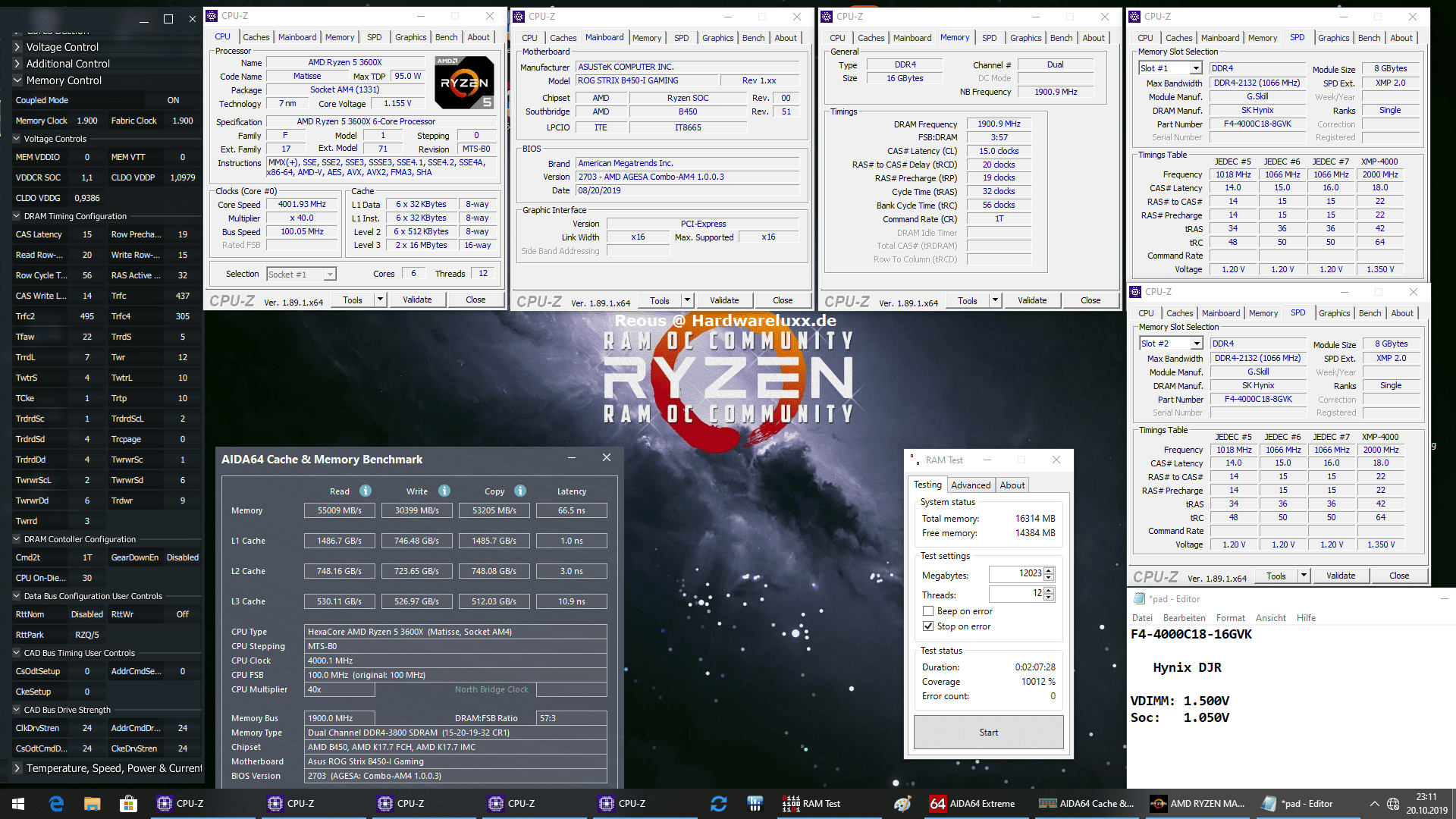The width and height of the screenshot is (1456, 819).
Task: Open the Slot #2 memory slot dropdown
Action: pos(1197,344)
